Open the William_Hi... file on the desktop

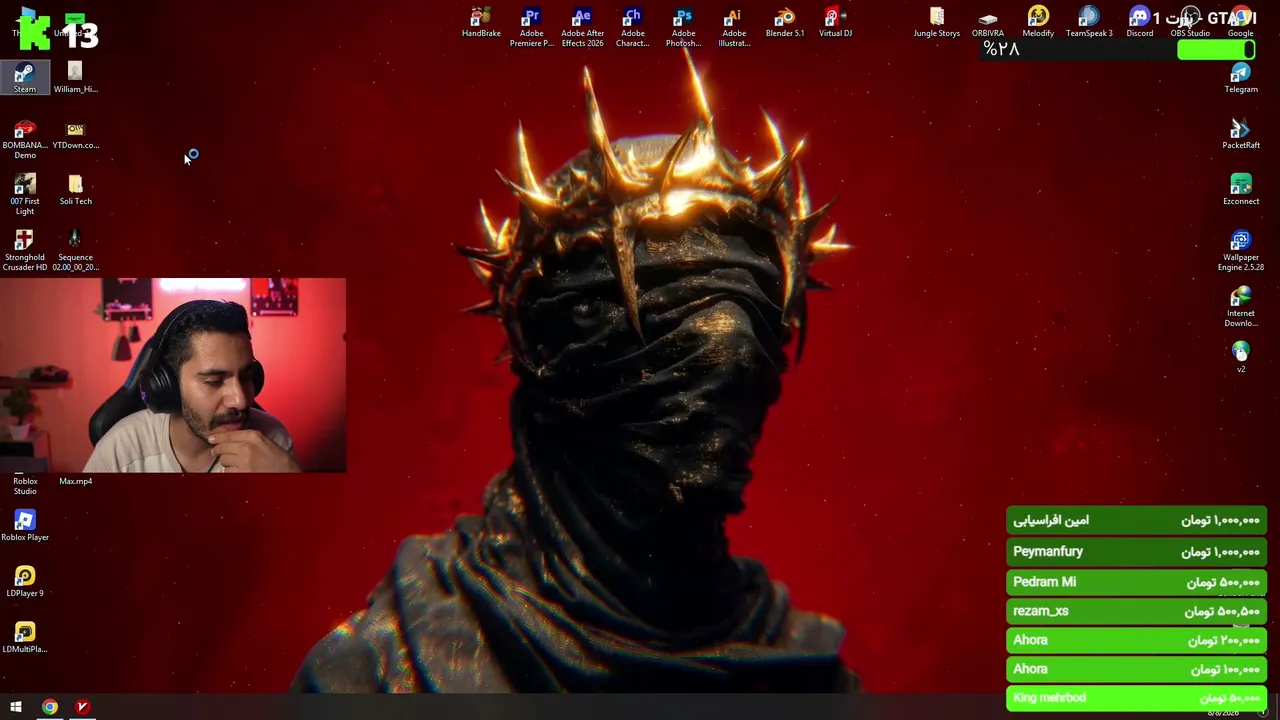coord(75,78)
